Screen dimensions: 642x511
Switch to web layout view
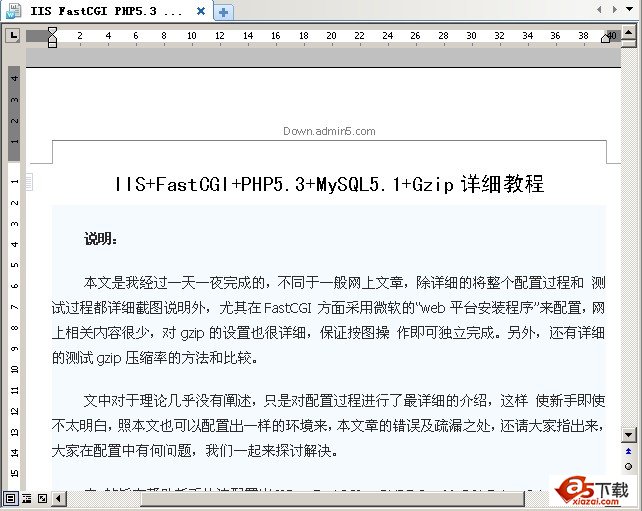[x=42, y=498]
